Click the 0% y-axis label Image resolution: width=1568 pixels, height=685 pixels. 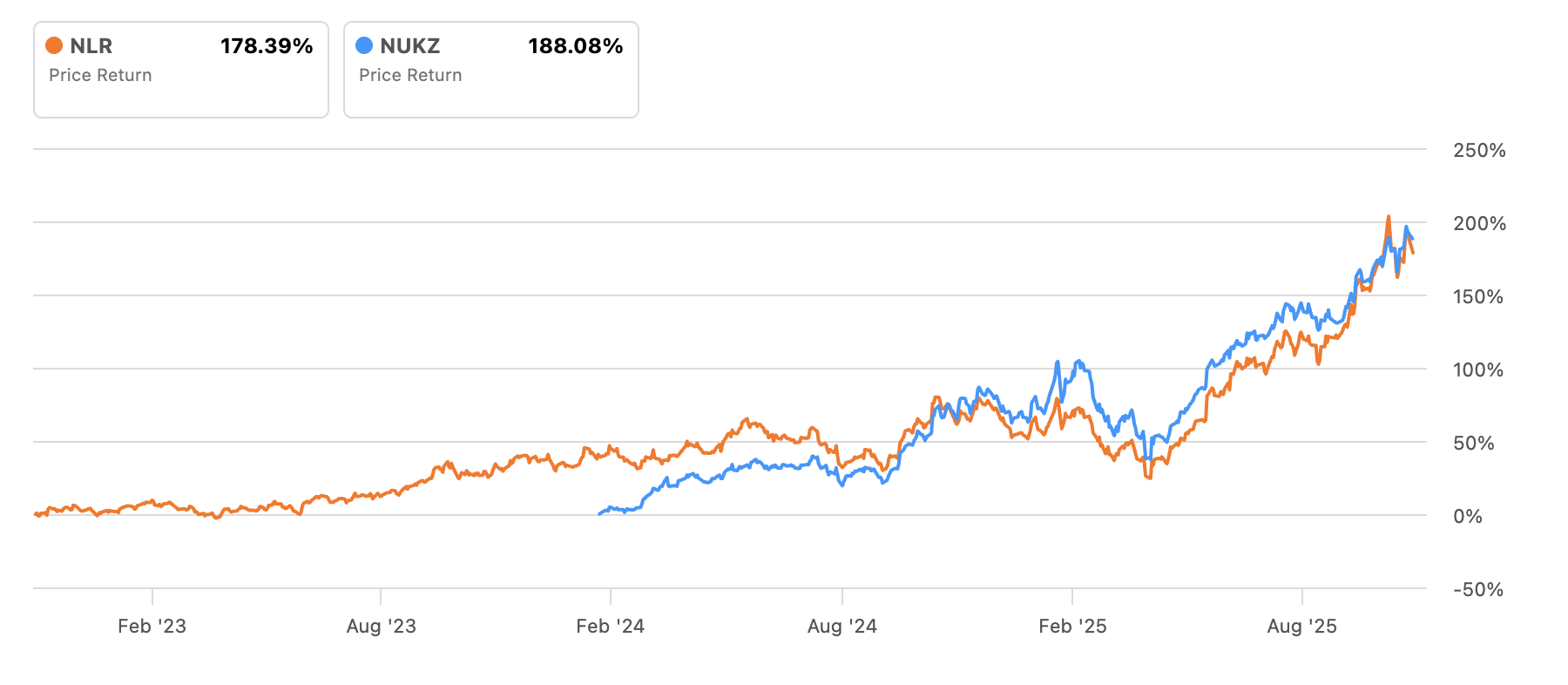pos(1468,516)
